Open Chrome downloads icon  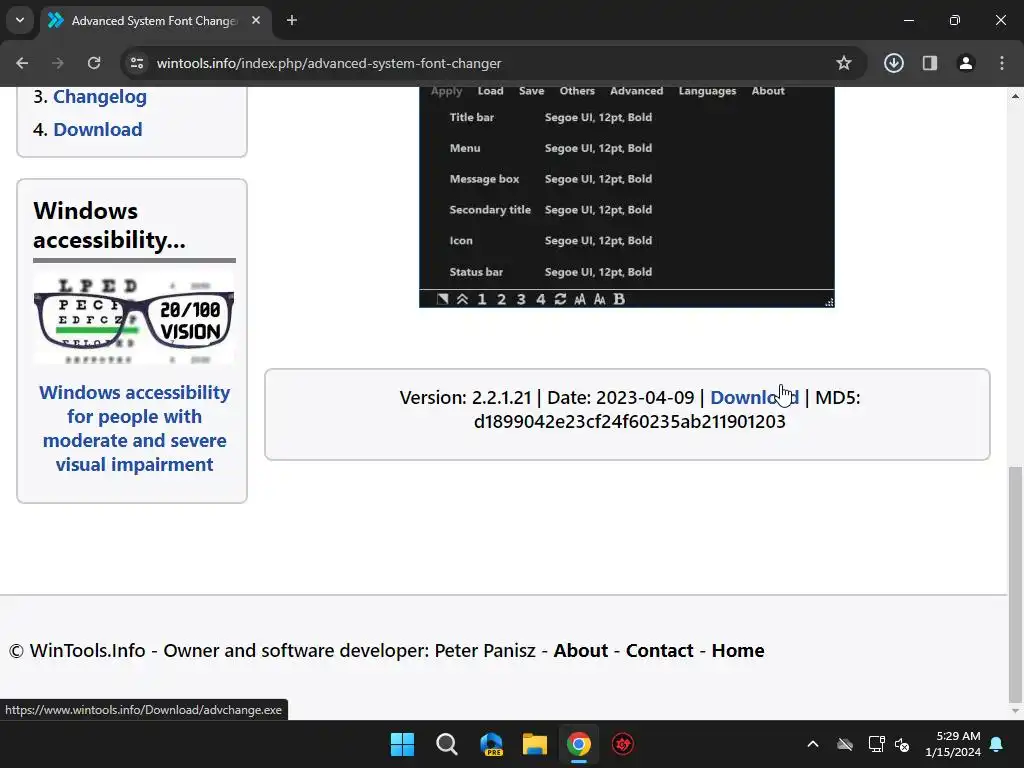[x=894, y=63]
